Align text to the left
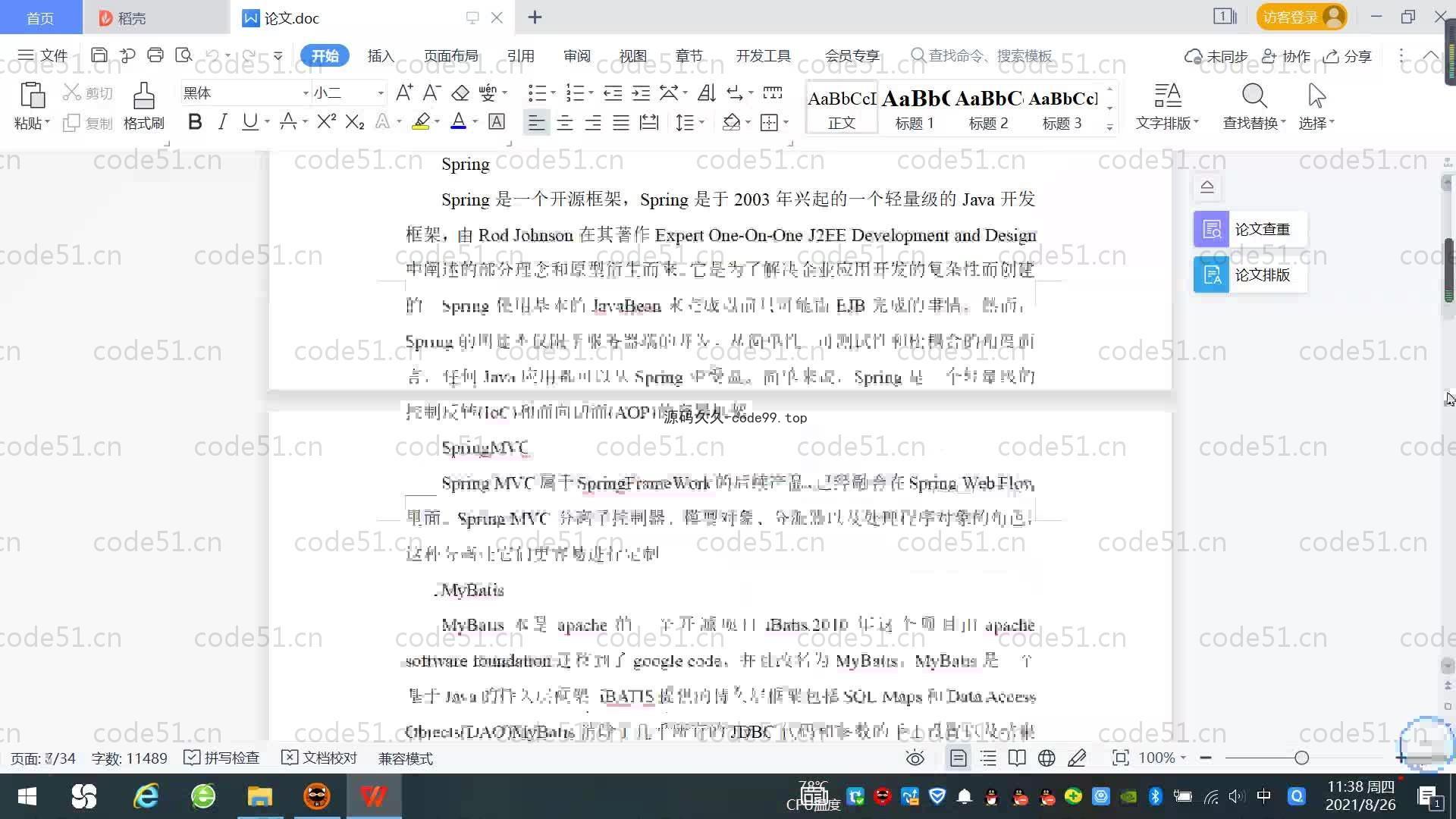1456x819 pixels. 536,123
